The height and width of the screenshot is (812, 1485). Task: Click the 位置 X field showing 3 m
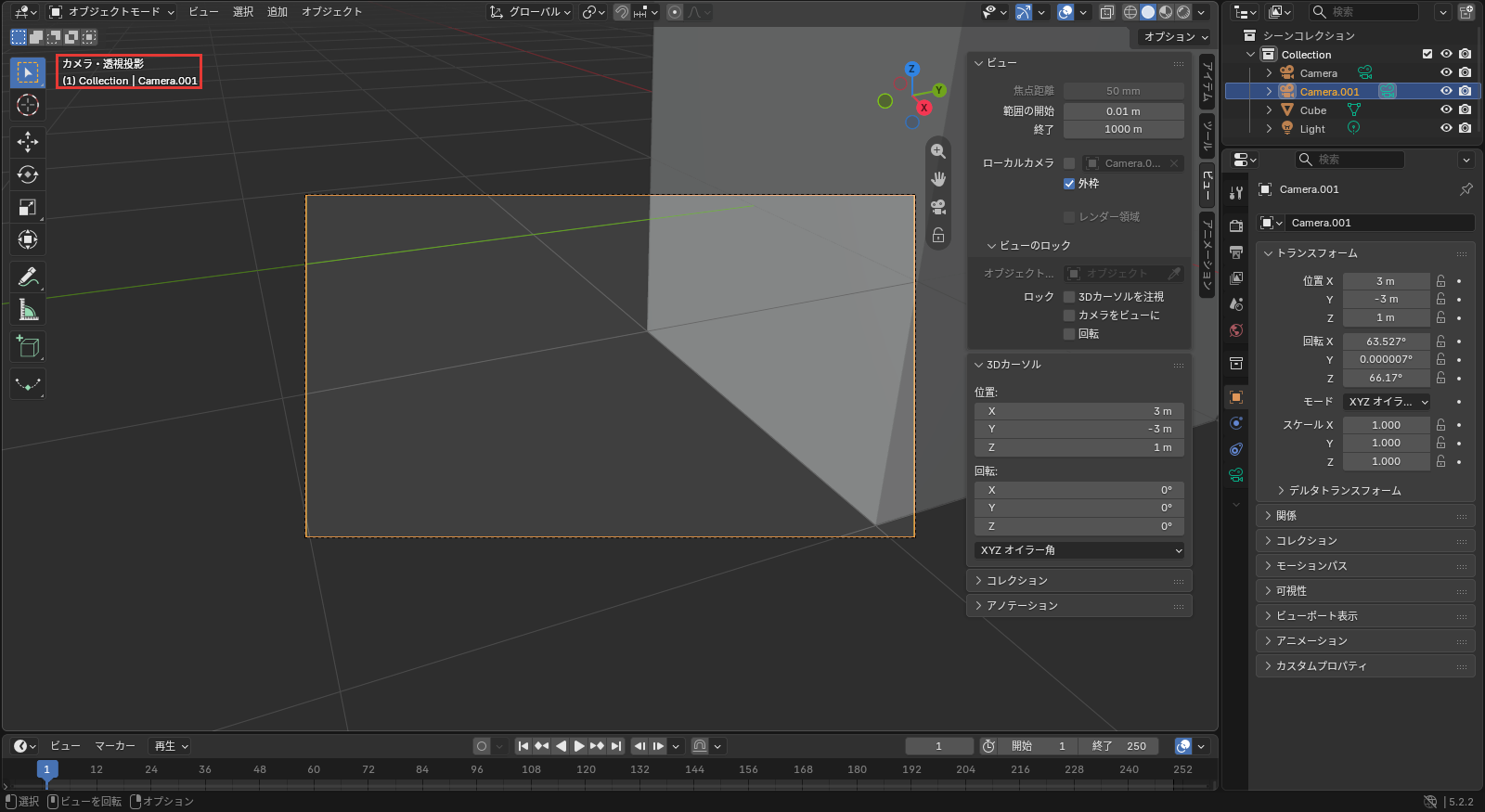click(x=1386, y=281)
